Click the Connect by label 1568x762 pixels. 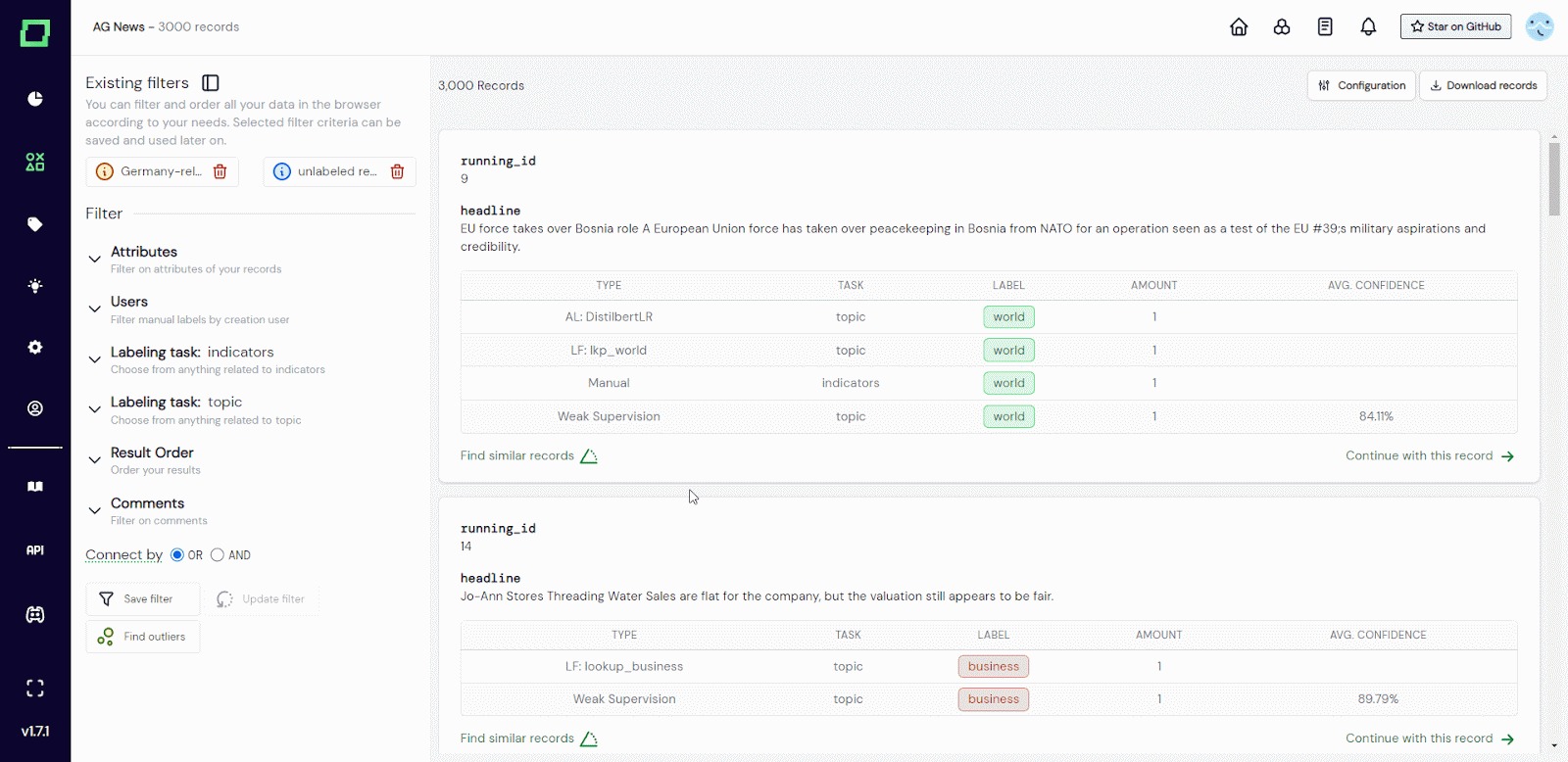point(123,555)
